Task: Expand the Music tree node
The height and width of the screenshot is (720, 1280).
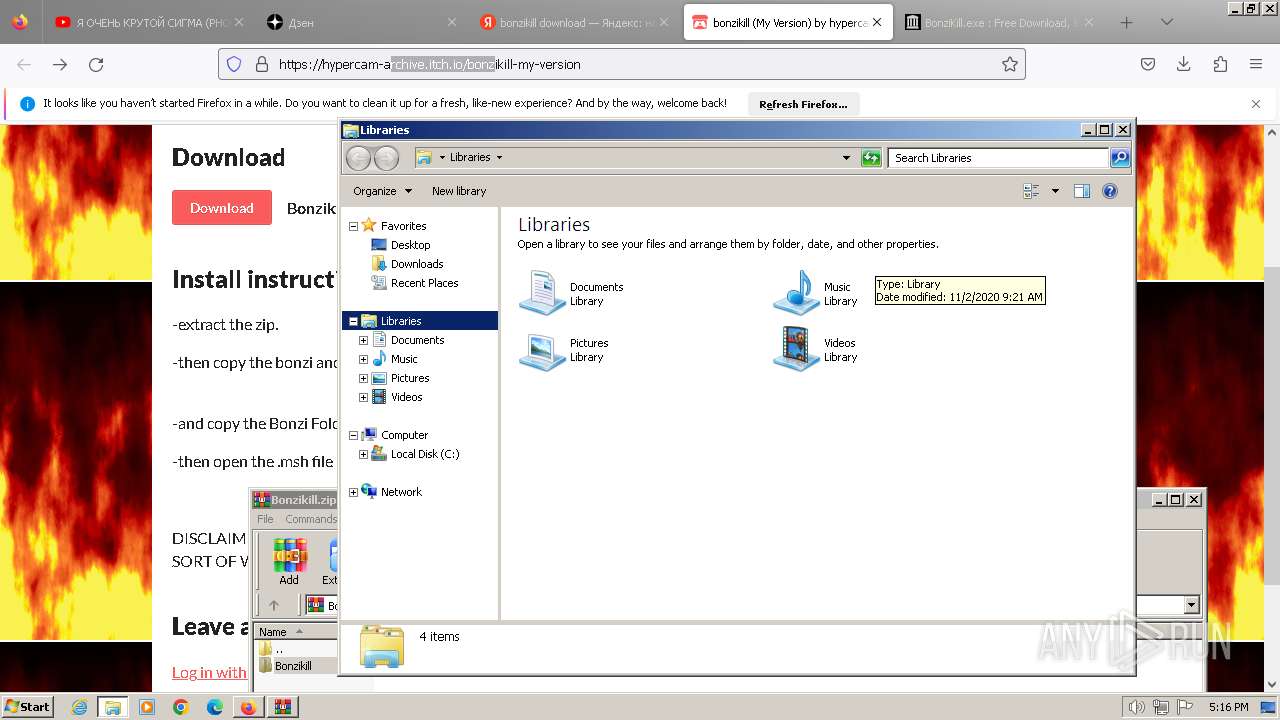Action: tap(364, 359)
